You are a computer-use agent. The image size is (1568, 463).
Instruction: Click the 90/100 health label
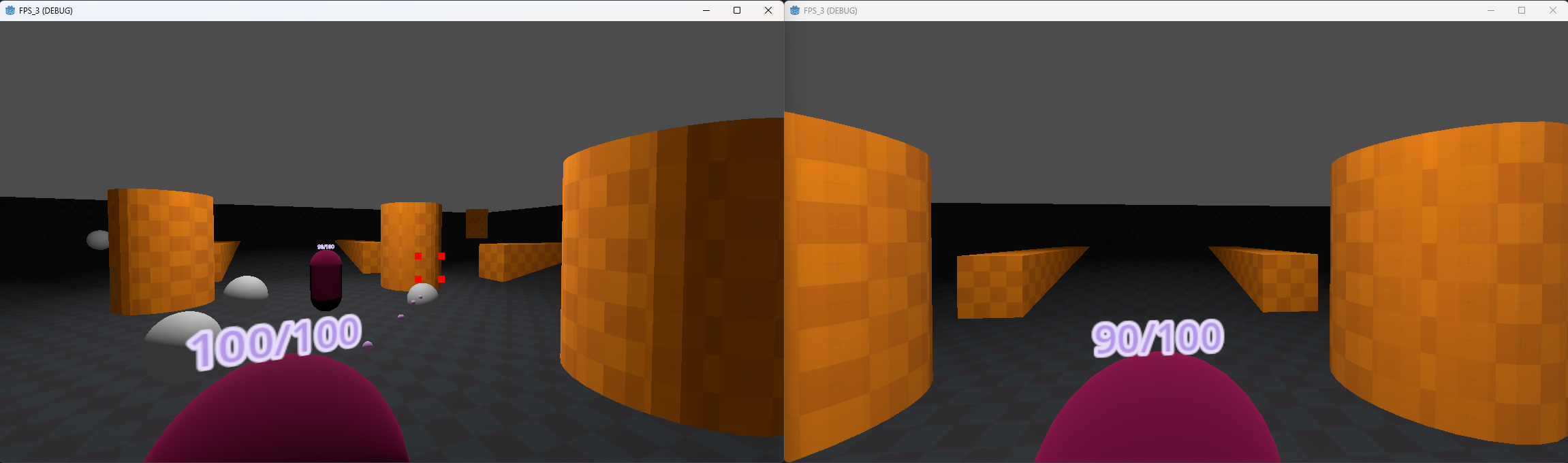tap(1157, 338)
